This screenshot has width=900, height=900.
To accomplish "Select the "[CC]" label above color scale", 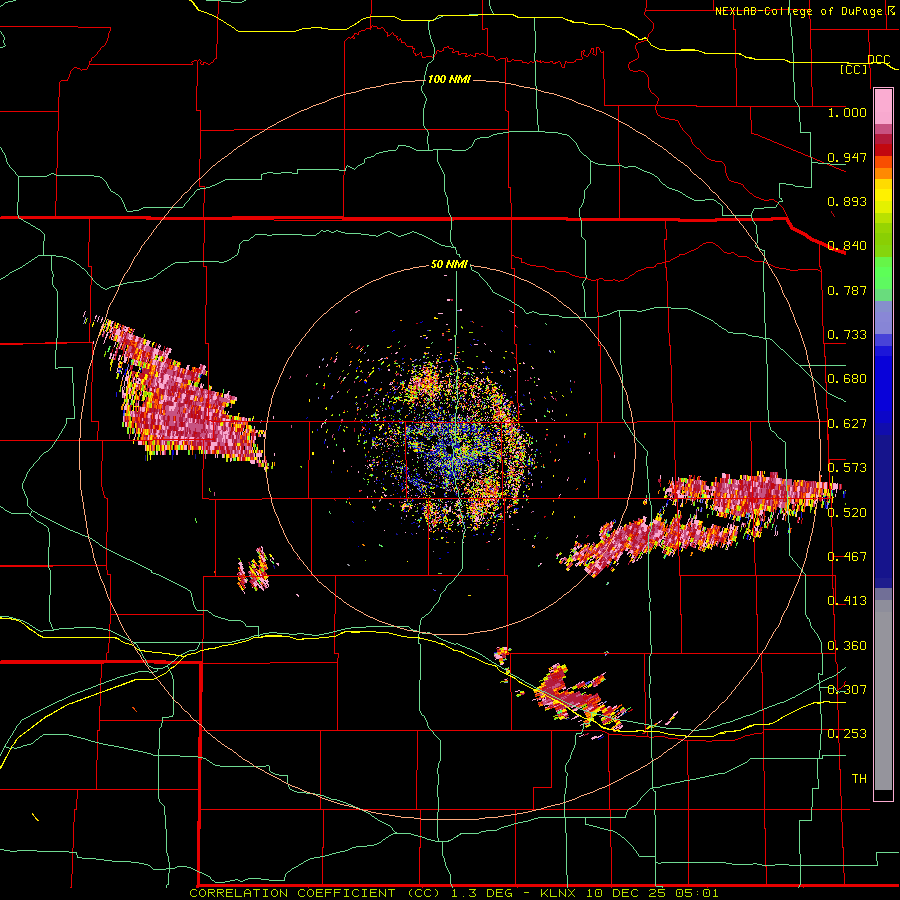I will pos(854,69).
